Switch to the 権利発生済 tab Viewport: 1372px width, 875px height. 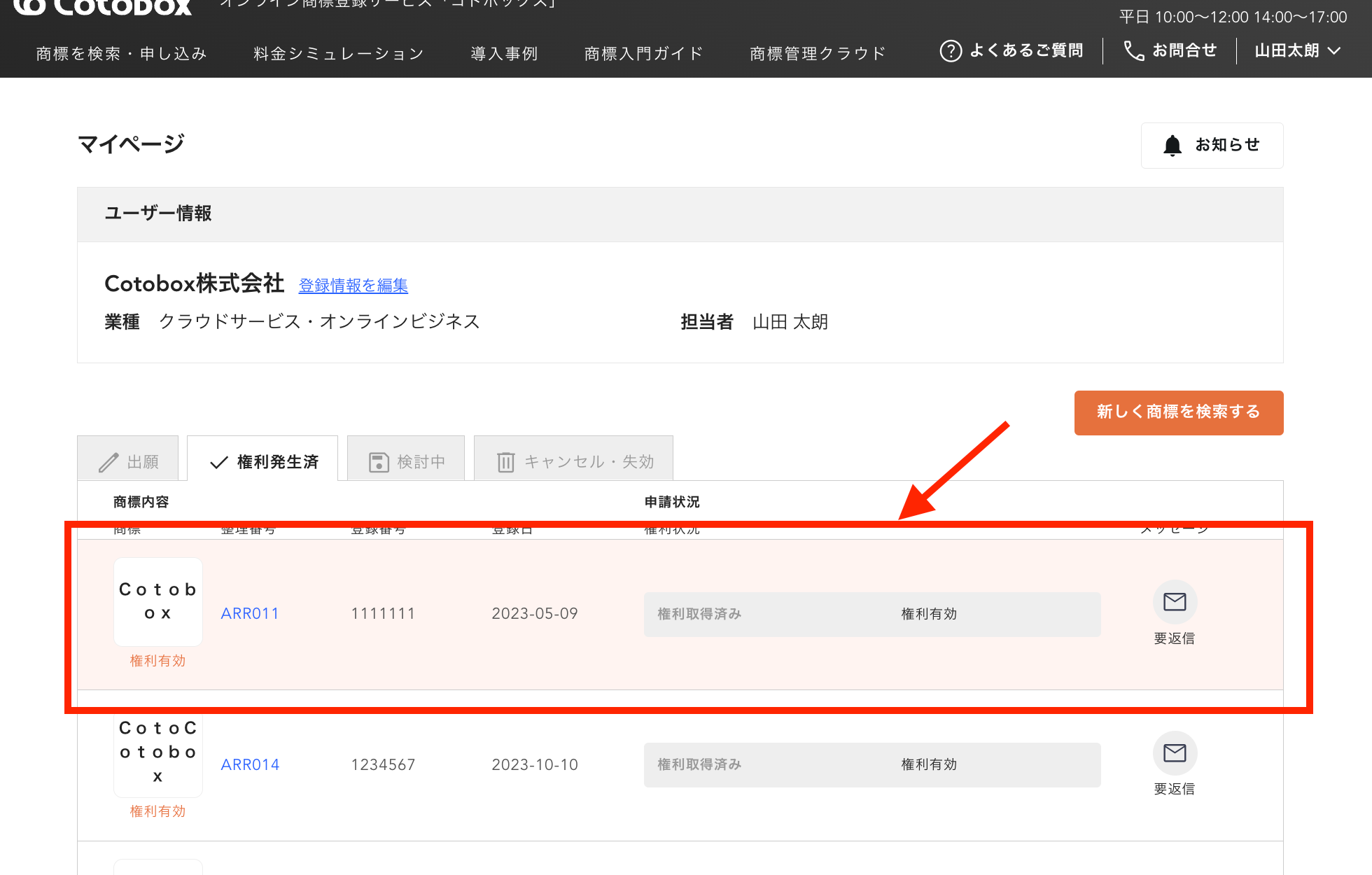click(263, 462)
